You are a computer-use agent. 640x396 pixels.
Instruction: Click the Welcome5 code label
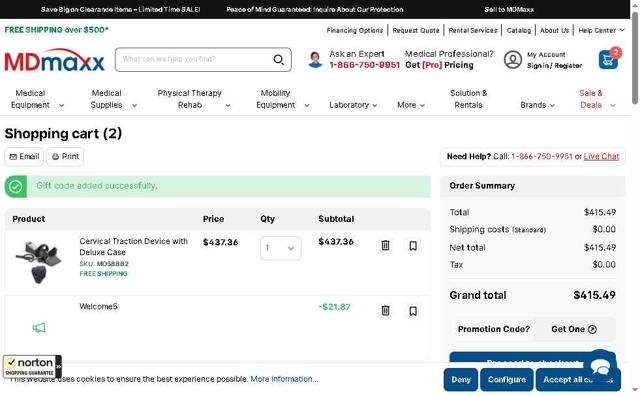[98, 307]
